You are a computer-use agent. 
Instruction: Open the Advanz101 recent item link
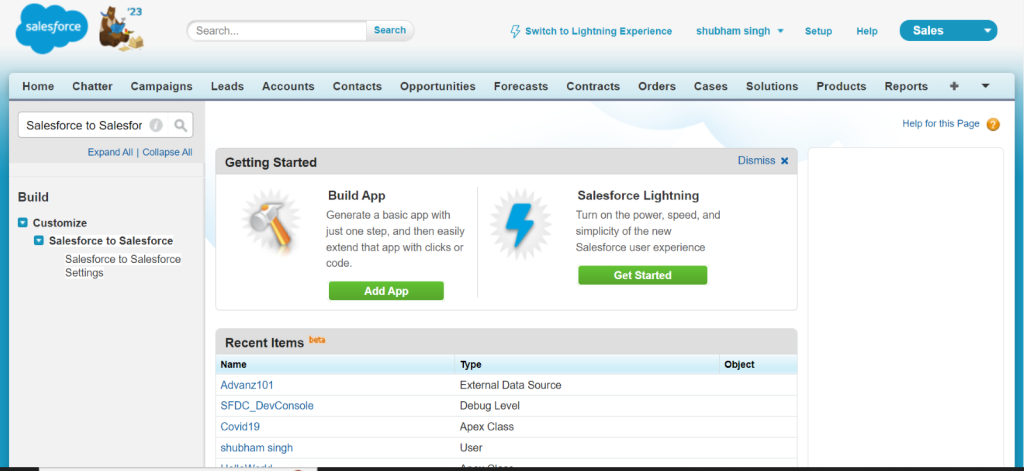click(x=247, y=385)
